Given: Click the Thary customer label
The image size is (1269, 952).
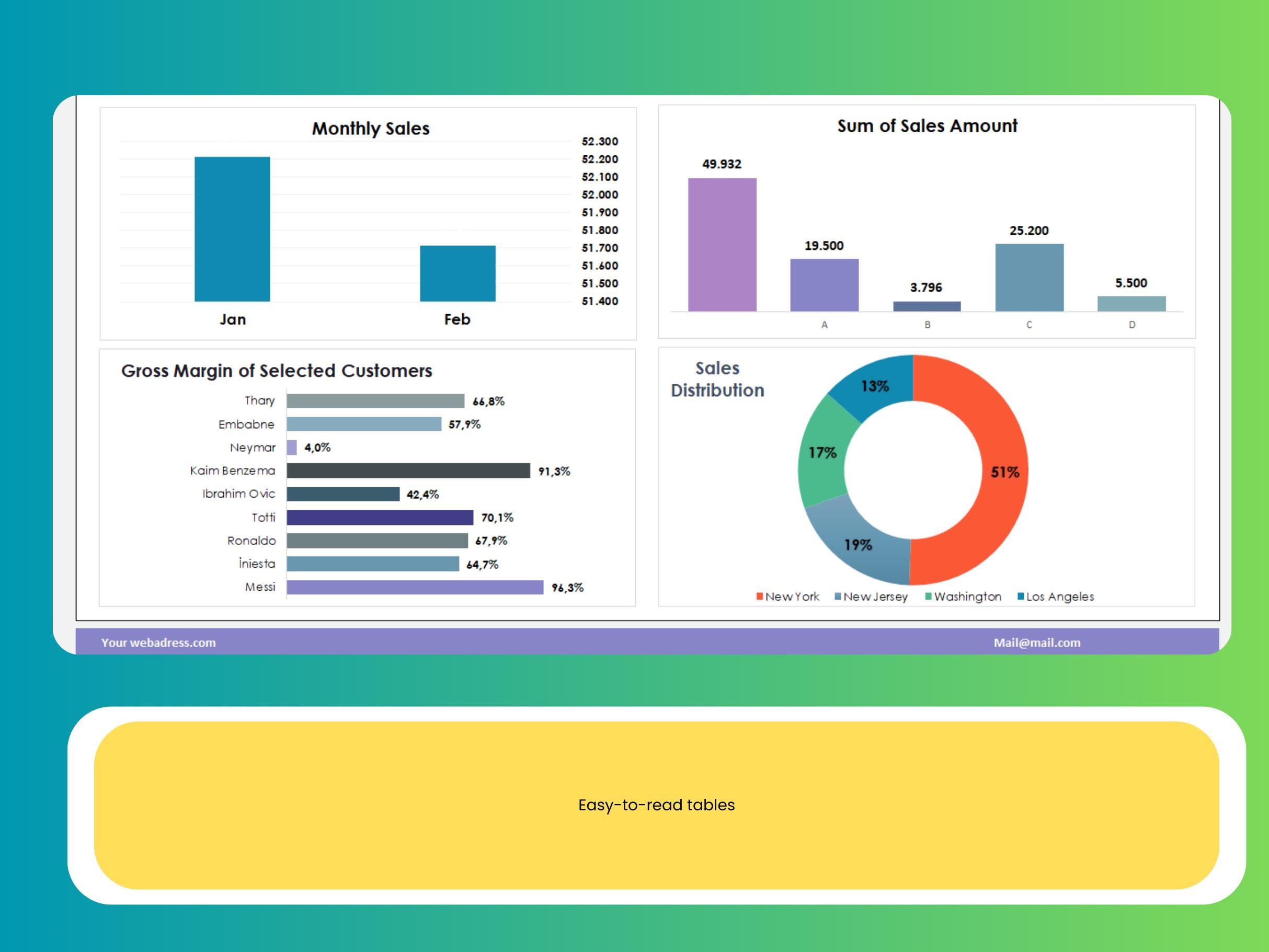Looking at the screenshot, I should click(x=259, y=401).
